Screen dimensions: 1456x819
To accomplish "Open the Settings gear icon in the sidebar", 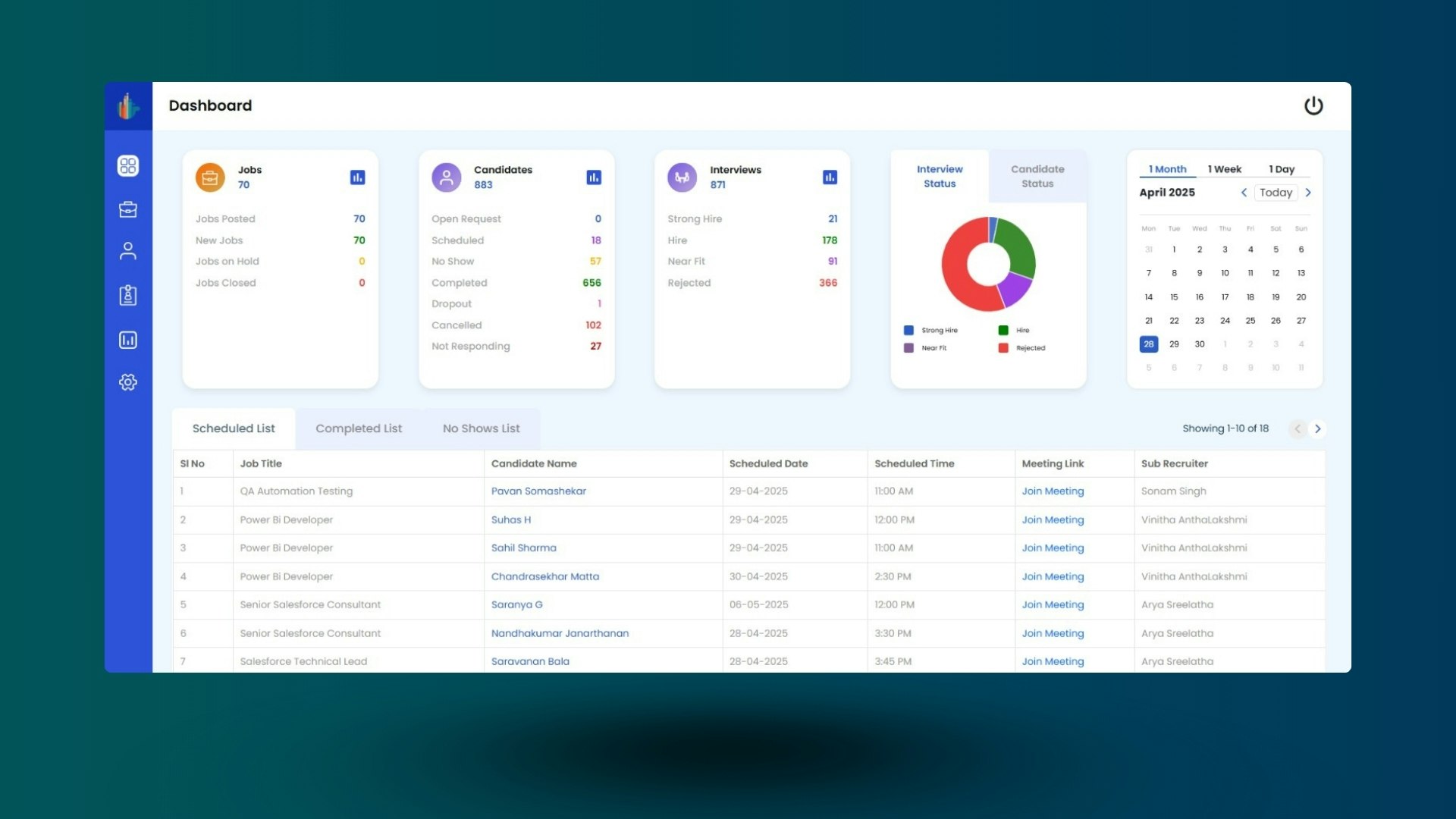I will click(x=128, y=382).
